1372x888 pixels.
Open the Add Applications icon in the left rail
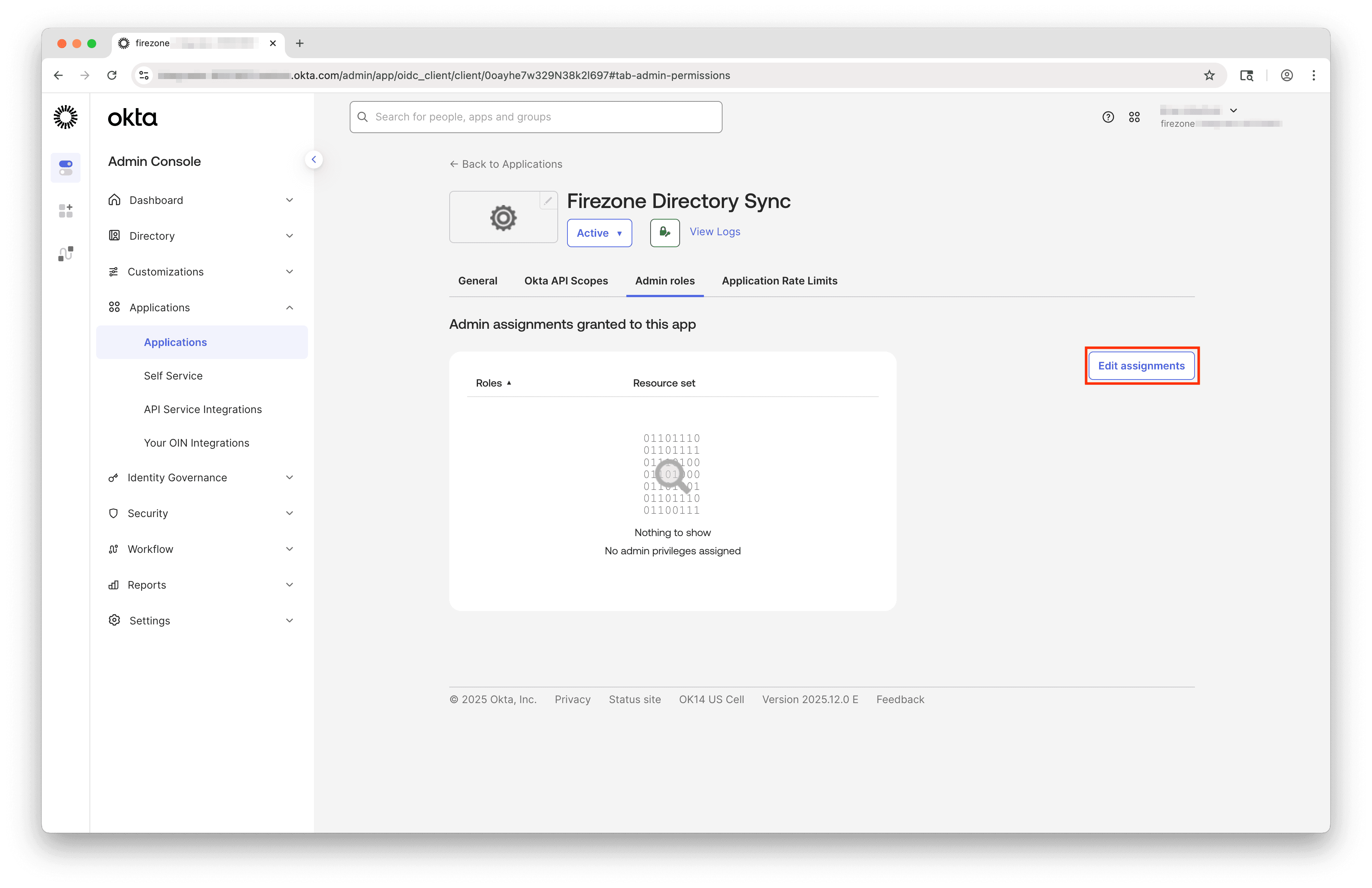tap(65, 210)
